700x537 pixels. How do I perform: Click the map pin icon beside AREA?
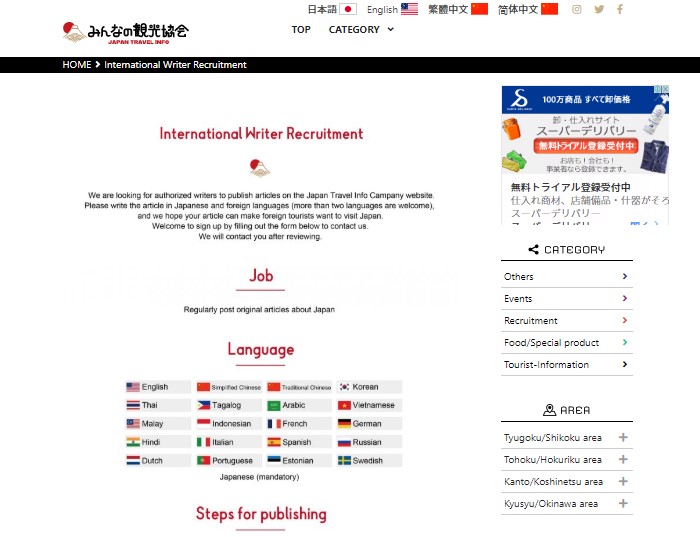550,410
